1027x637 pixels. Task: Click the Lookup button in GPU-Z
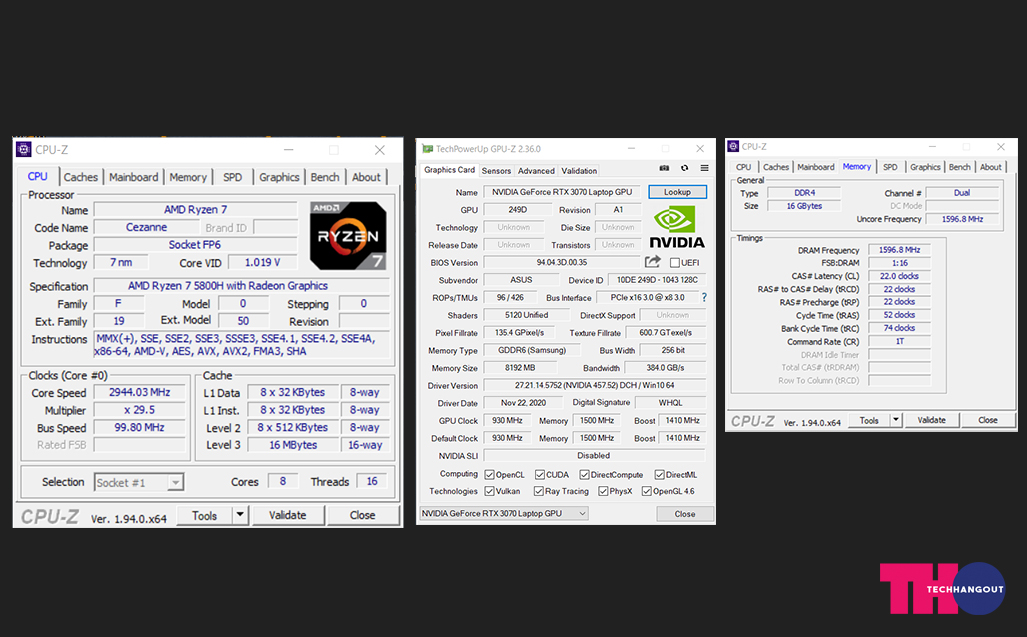coord(677,192)
